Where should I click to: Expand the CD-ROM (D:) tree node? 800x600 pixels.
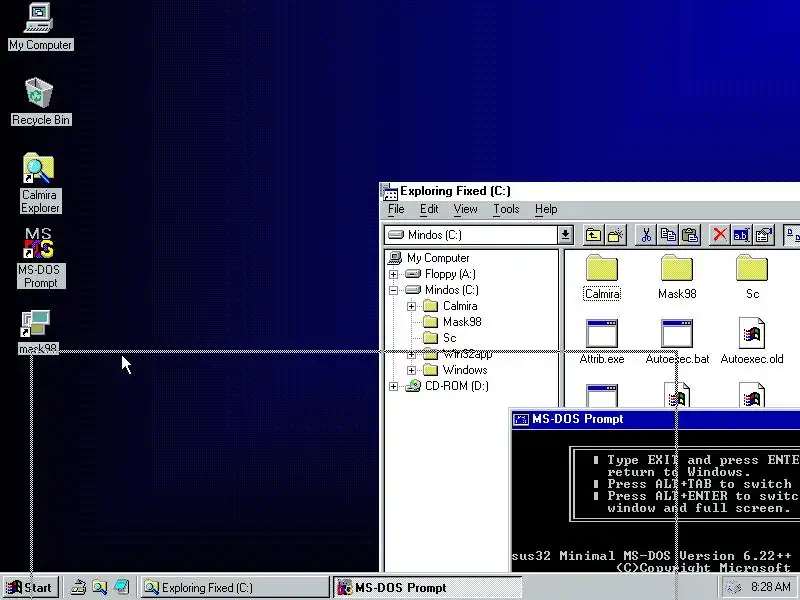pos(393,386)
